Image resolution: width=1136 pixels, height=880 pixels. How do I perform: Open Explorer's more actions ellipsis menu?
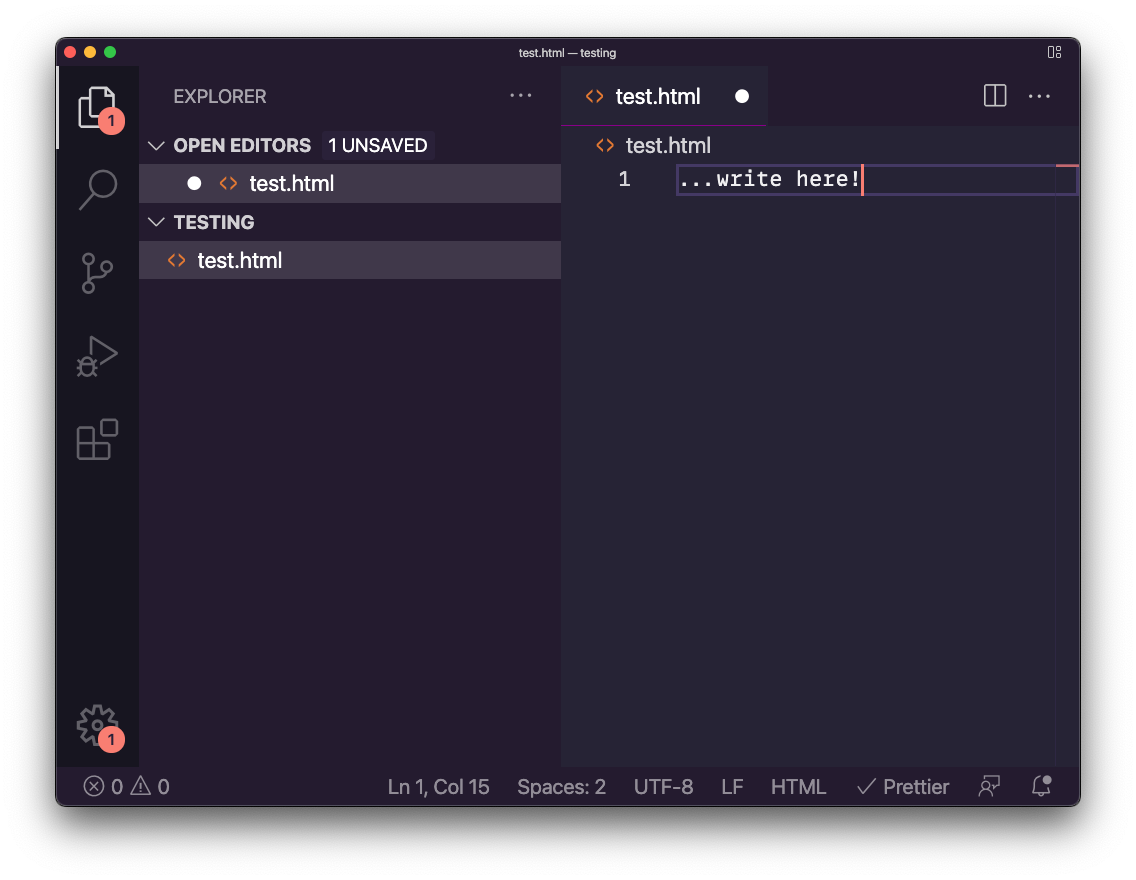[x=520, y=96]
